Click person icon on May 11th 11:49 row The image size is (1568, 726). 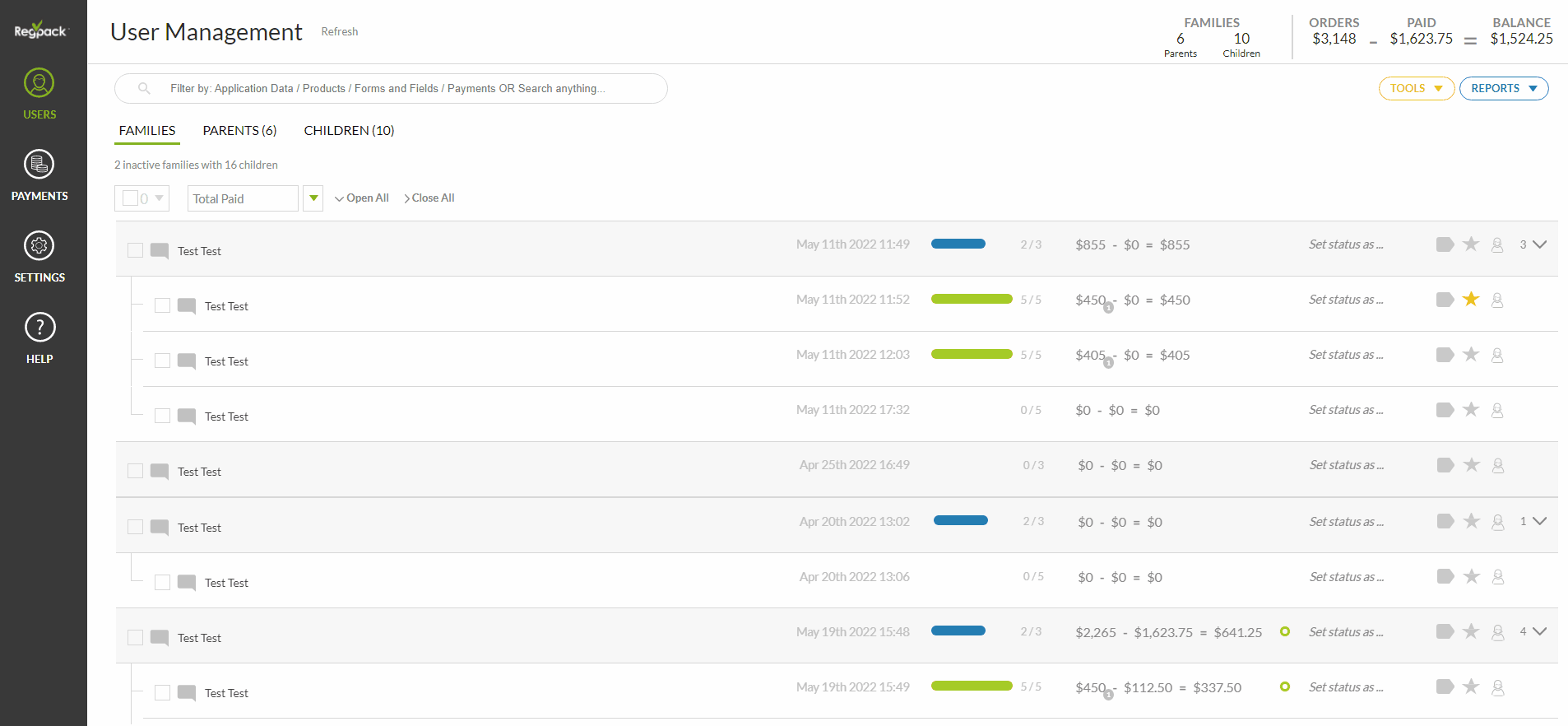pos(1497,244)
